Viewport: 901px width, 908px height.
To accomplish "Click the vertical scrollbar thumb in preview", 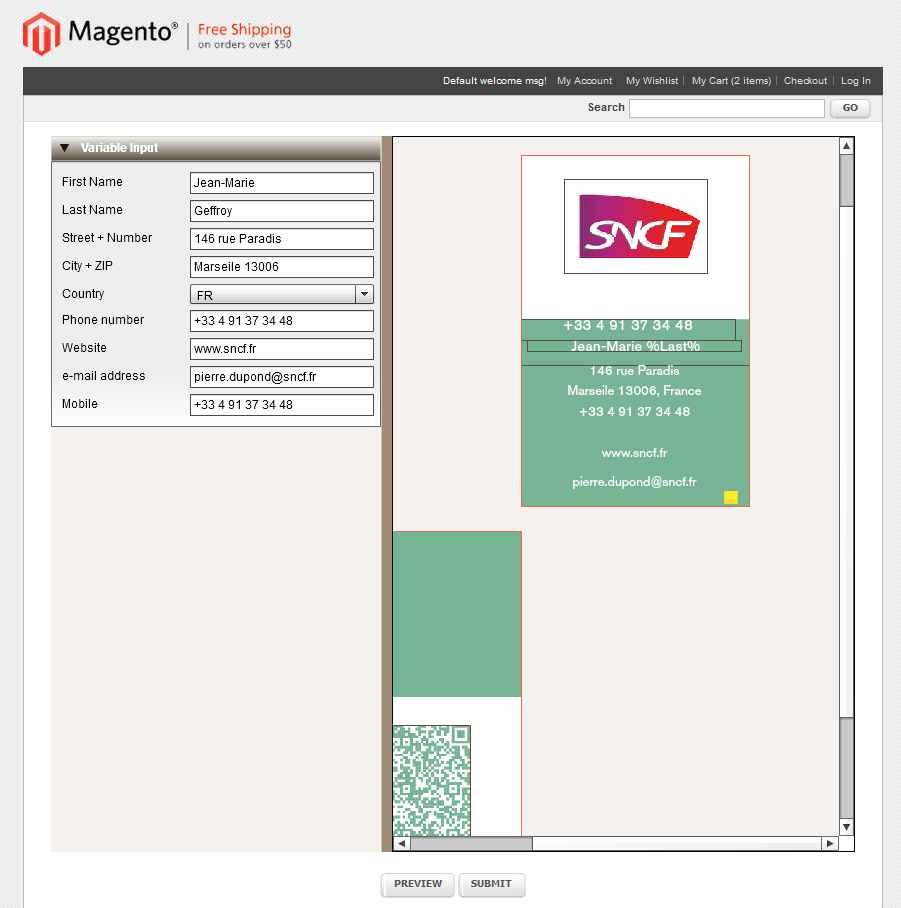I will 847,180.
